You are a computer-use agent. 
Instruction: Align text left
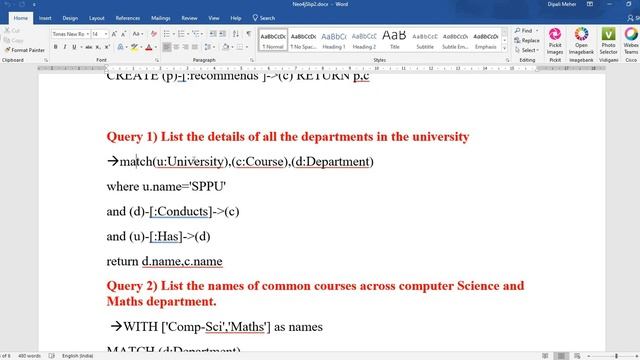(x=167, y=47)
